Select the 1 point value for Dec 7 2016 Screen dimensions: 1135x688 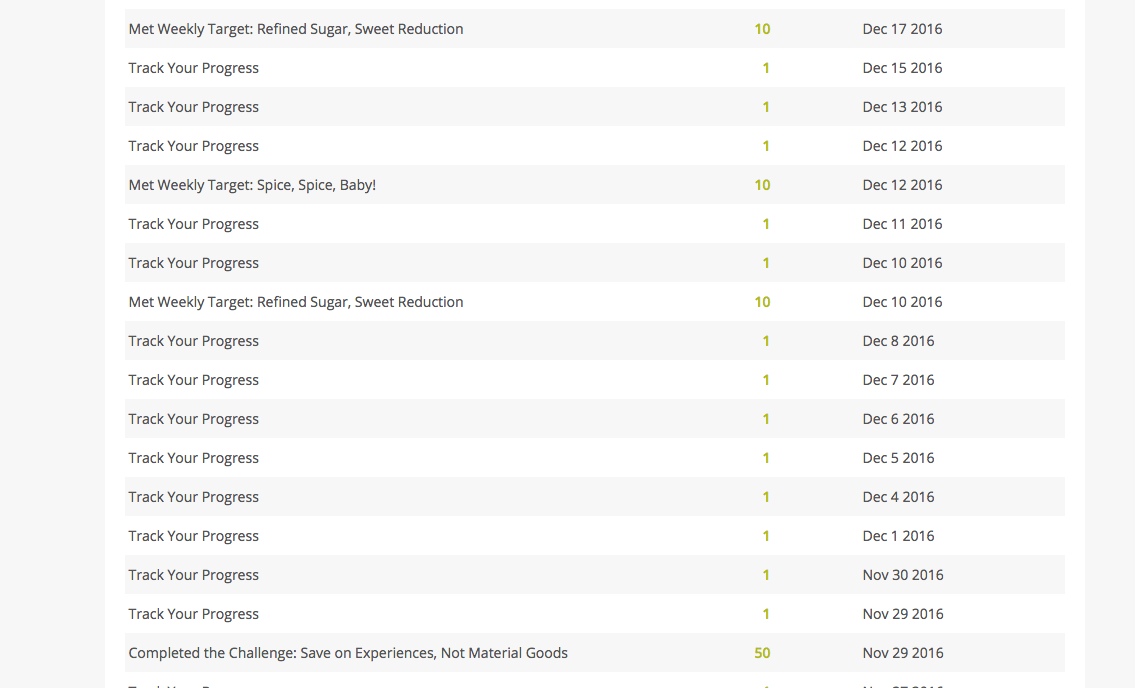pyautogui.click(x=766, y=380)
